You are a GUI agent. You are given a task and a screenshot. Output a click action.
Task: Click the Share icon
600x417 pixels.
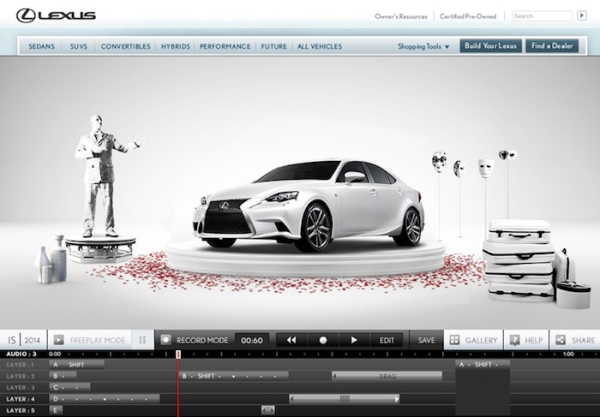coord(560,340)
